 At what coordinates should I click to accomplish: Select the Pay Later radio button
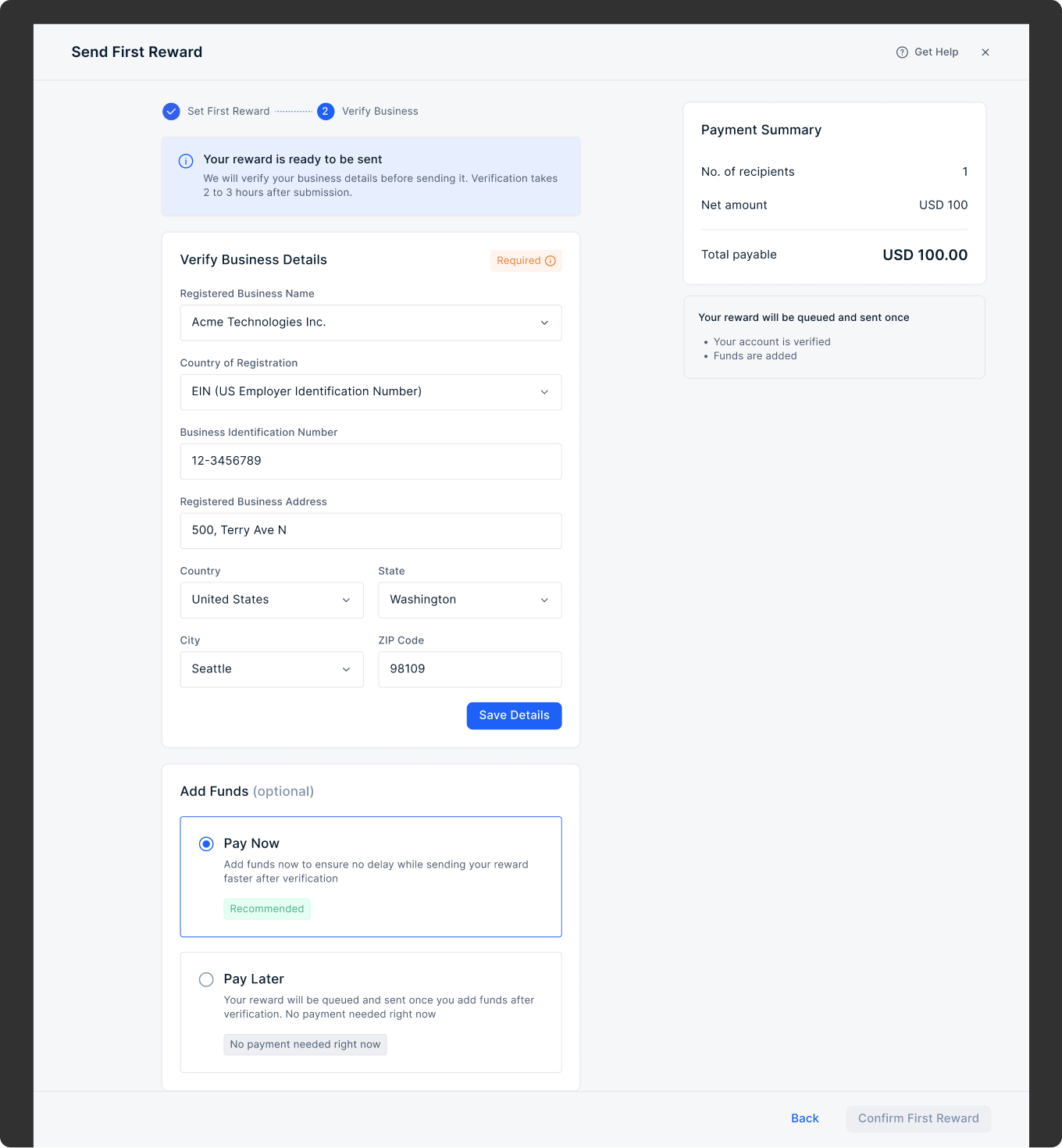tap(206, 979)
